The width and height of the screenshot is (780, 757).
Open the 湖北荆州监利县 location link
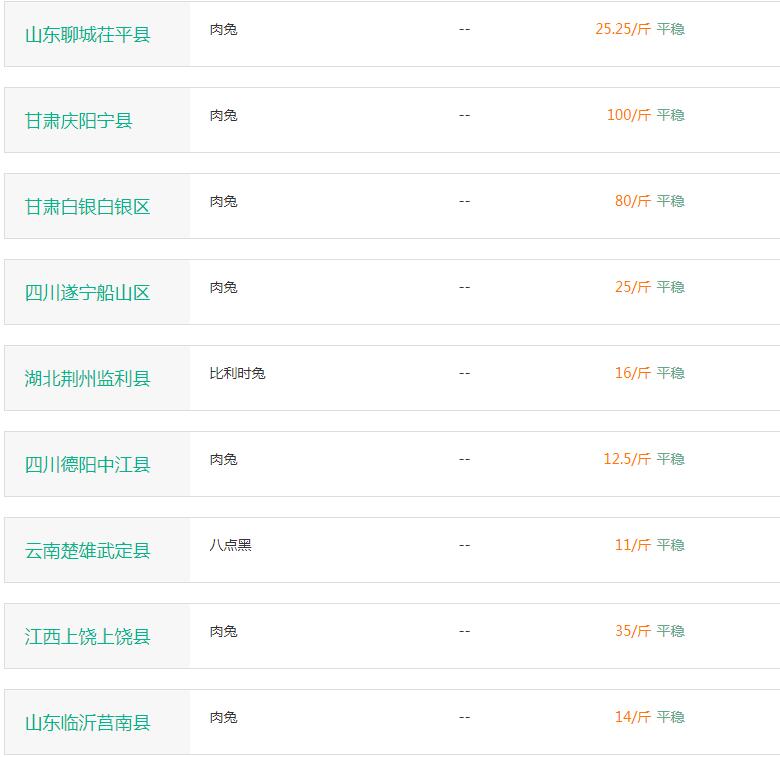click(88, 379)
